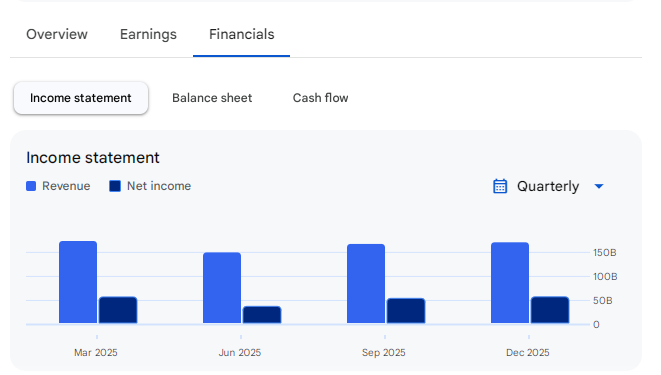Click the Dec 2025 revenue bar
The height and width of the screenshot is (375, 661).
(x=510, y=283)
